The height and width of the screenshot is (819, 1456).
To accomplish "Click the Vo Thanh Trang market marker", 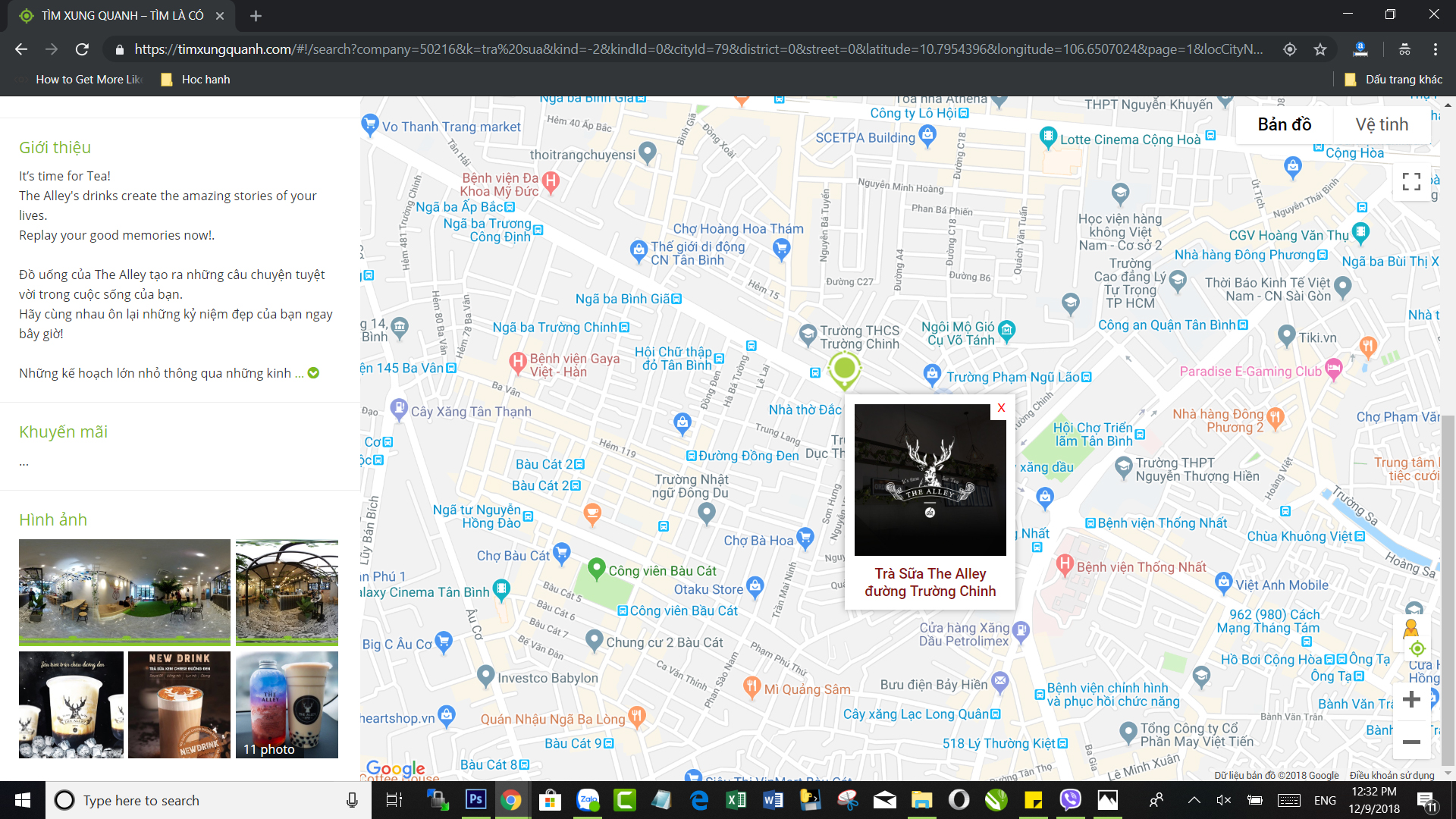I will [370, 124].
